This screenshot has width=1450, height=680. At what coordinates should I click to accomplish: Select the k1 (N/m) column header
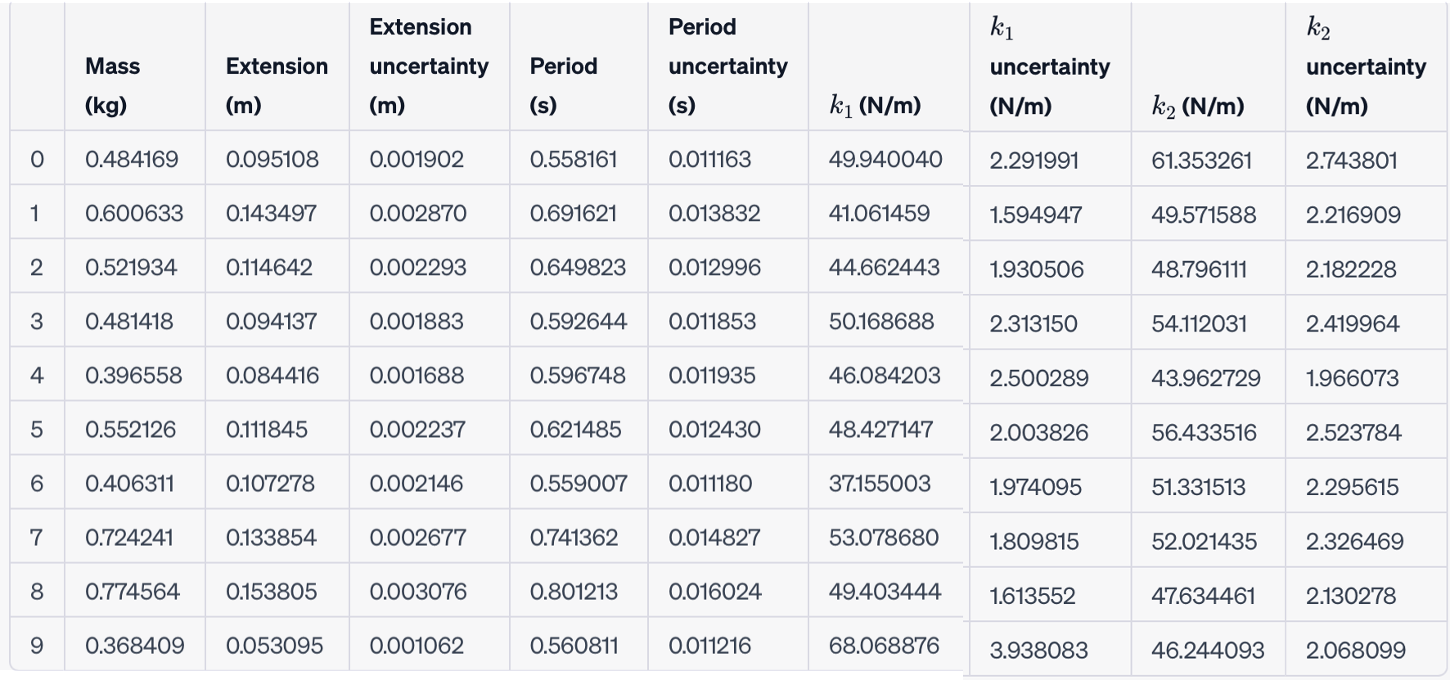click(874, 106)
